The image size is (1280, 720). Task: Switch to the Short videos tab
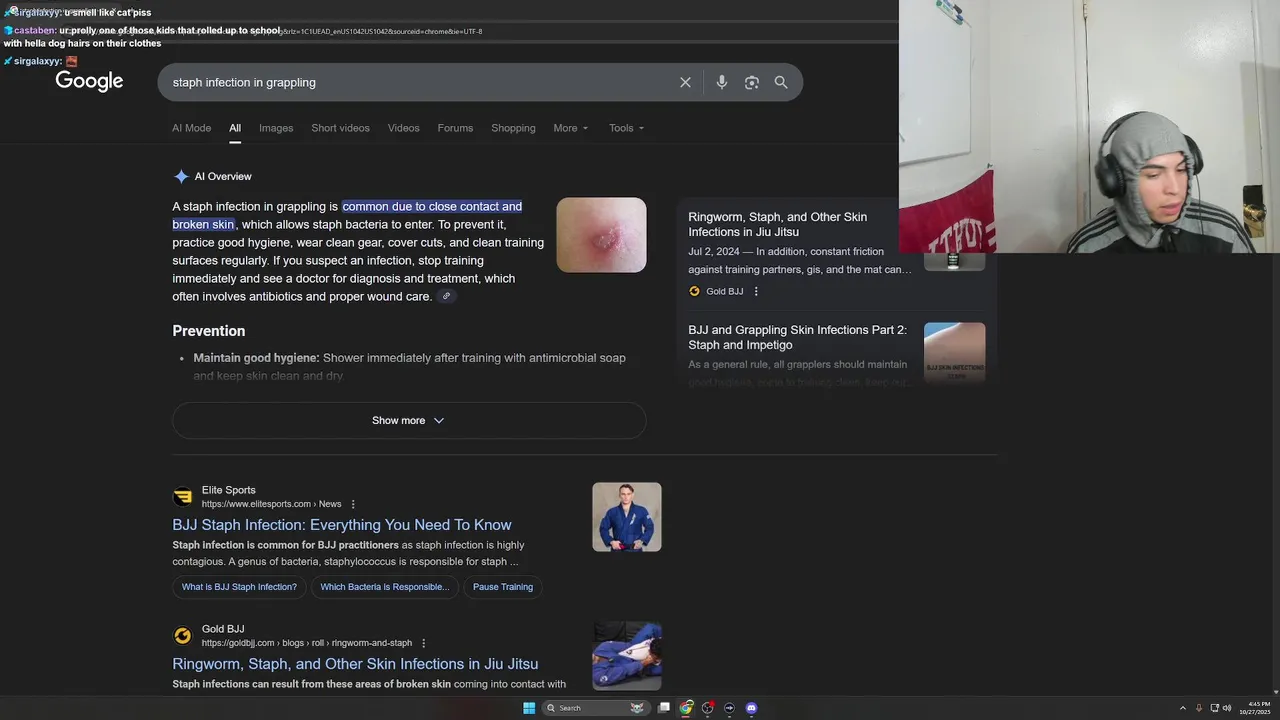point(340,128)
